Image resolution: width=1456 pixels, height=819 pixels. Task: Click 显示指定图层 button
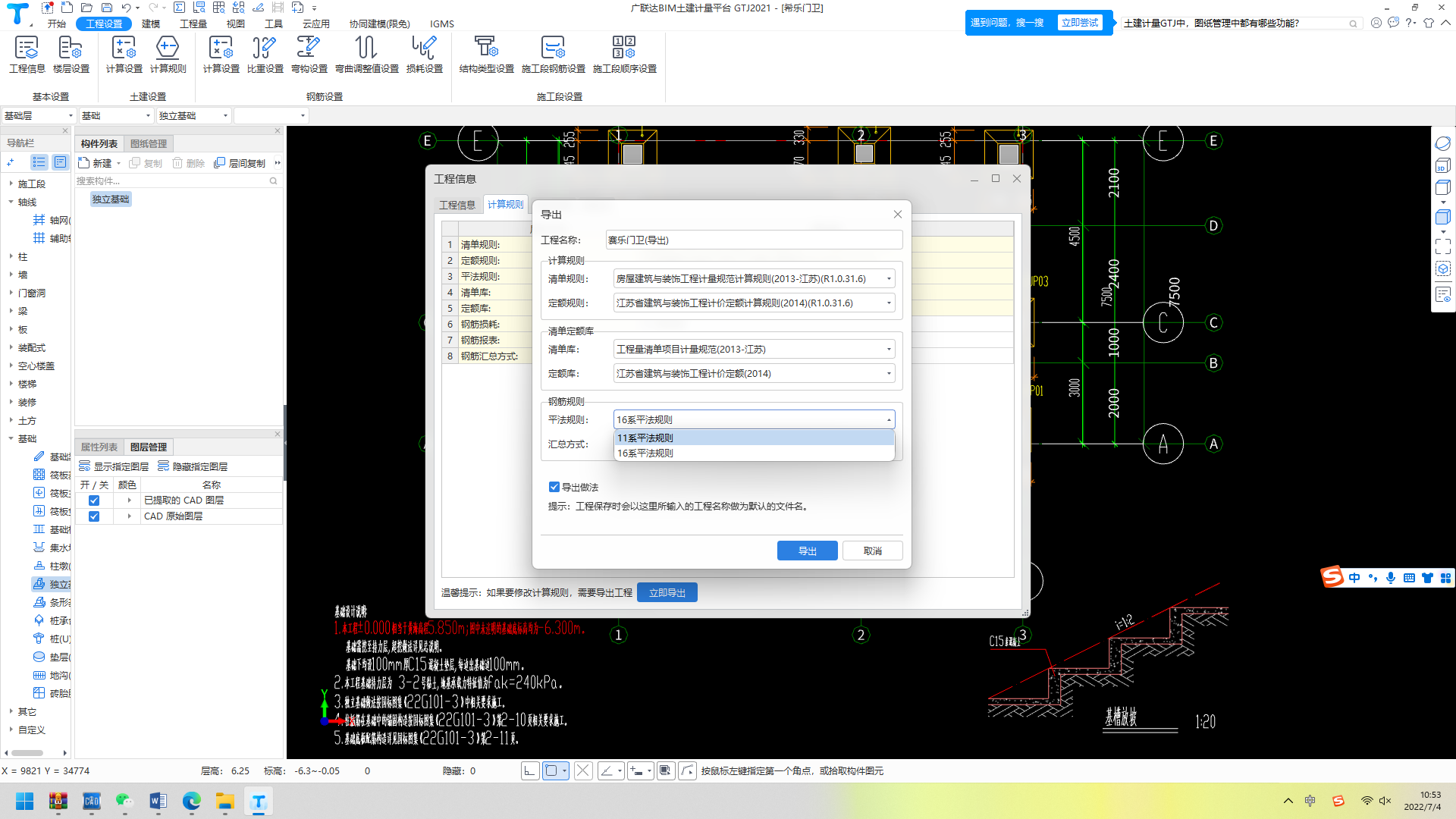114,466
